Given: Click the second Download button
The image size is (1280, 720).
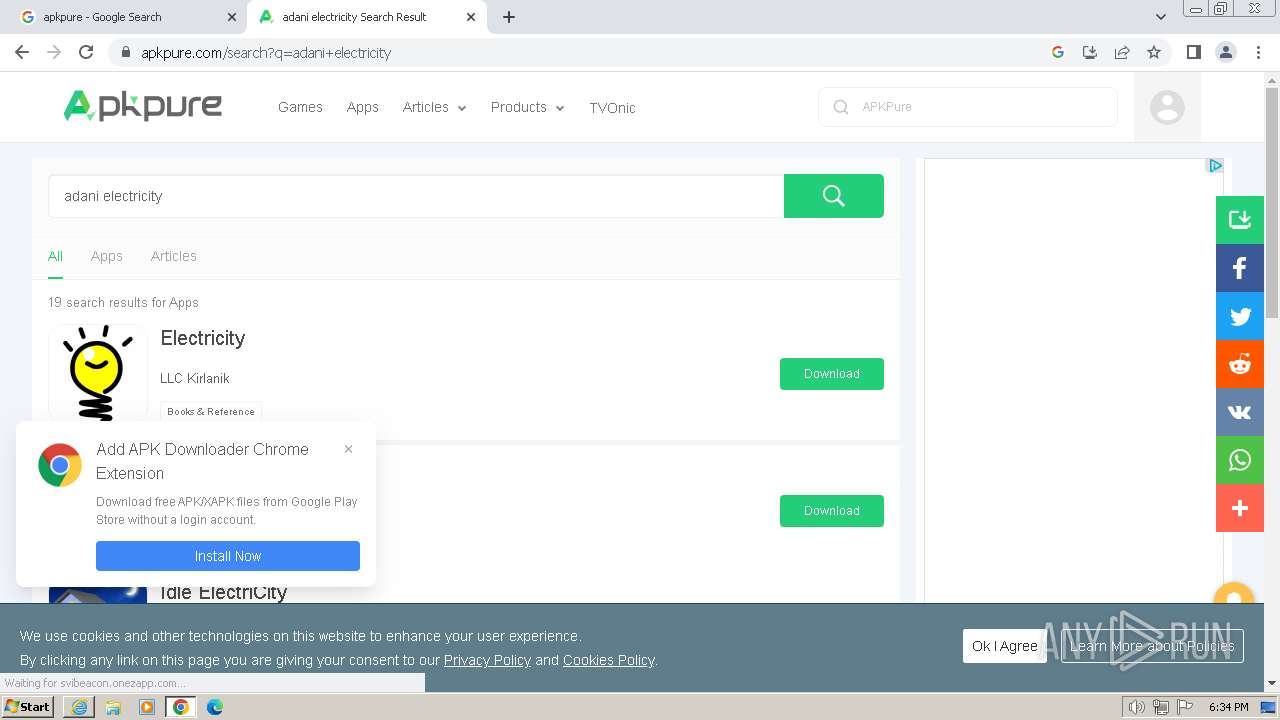Looking at the screenshot, I should tap(832, 511).
